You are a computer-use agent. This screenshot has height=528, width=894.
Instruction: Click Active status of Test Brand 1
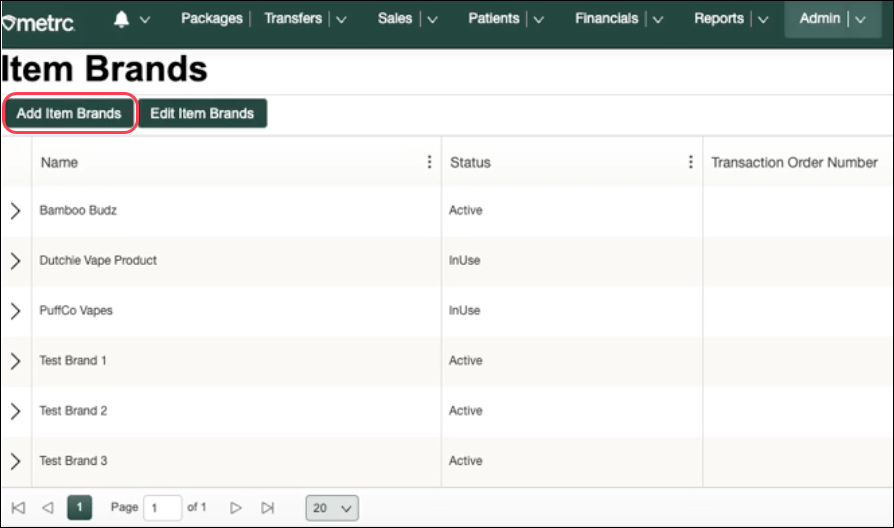pyautogui.click(x=465, y=361)
